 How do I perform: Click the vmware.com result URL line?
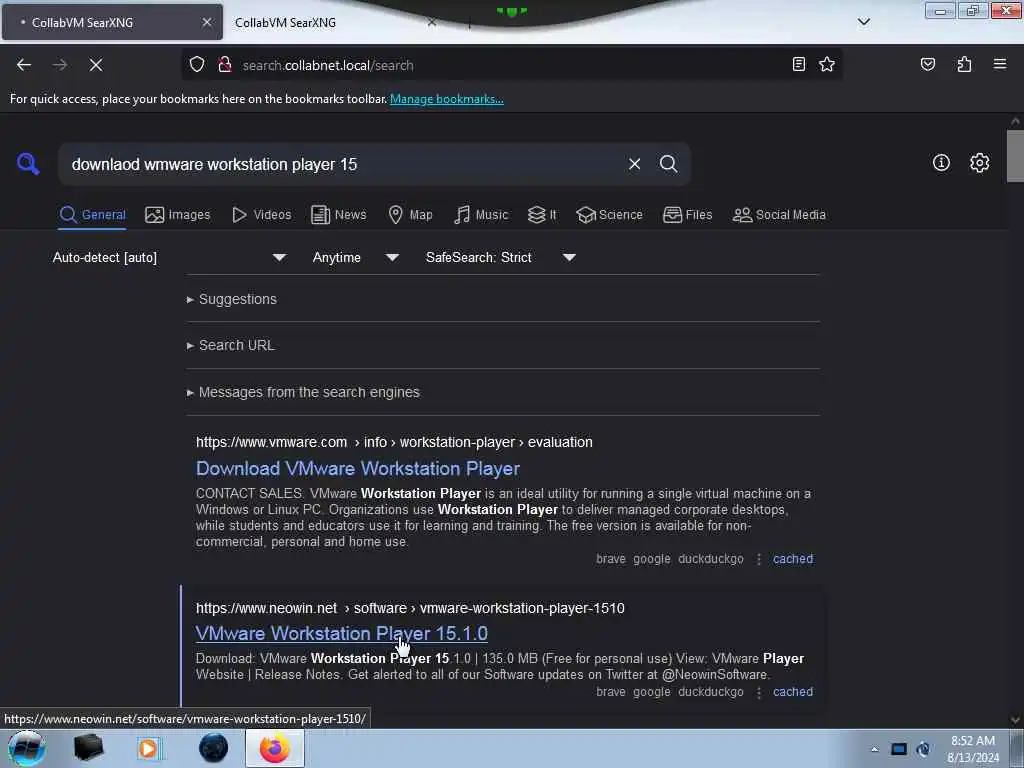[394, 442]
